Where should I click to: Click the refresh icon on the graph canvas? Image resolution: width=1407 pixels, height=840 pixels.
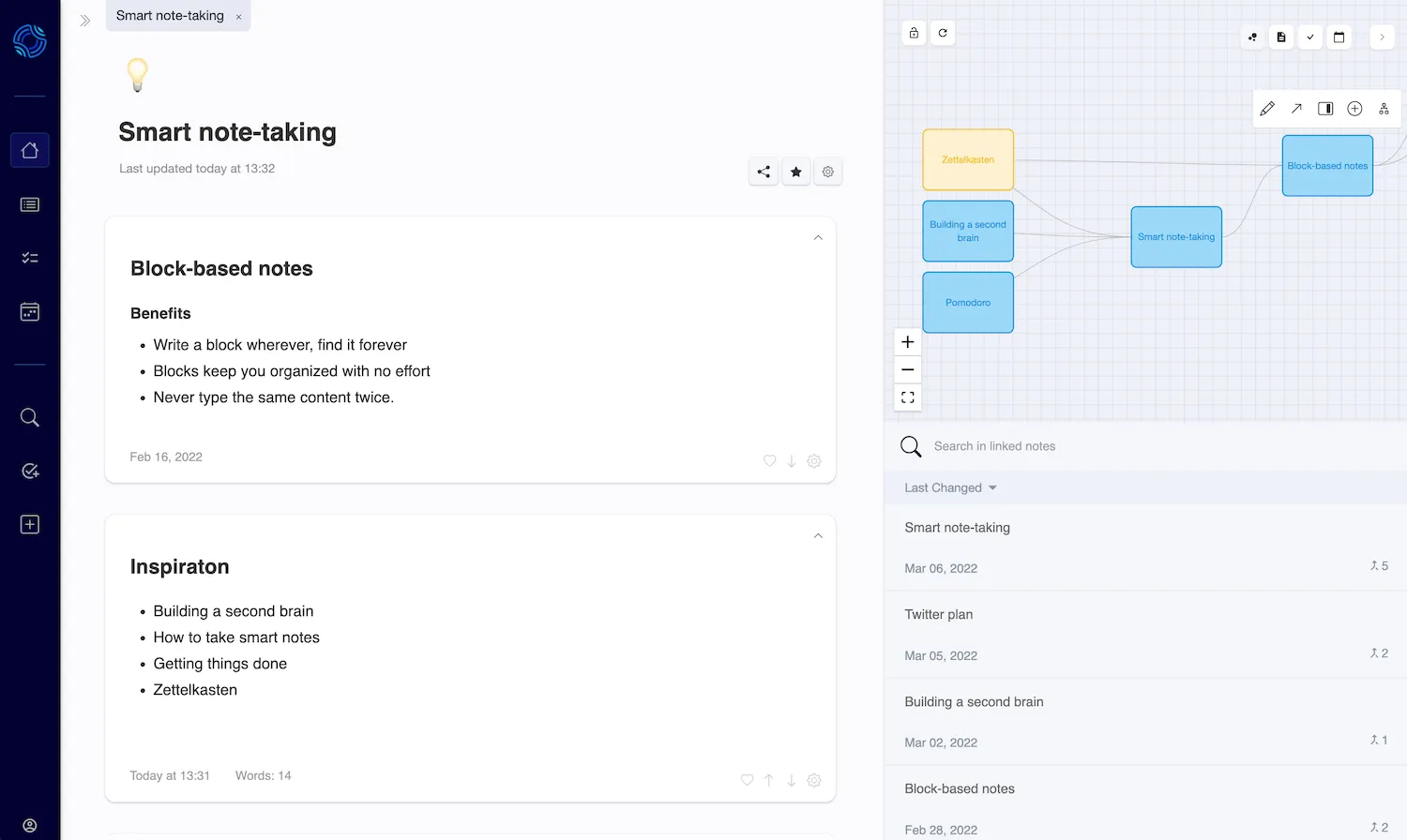(x=942, y=32)
